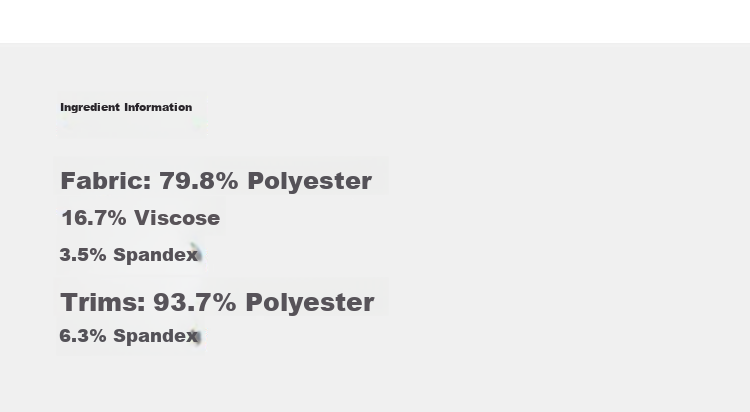This screenshot has width=750, height=412.
Task: Select the word "Information" in the heading
Action: click(x=158, y=107)
